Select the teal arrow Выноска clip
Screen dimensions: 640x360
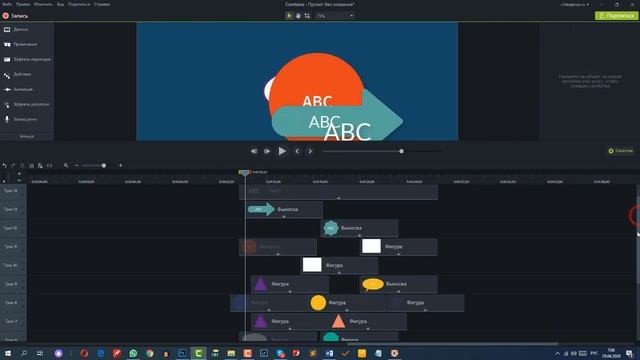284,209
